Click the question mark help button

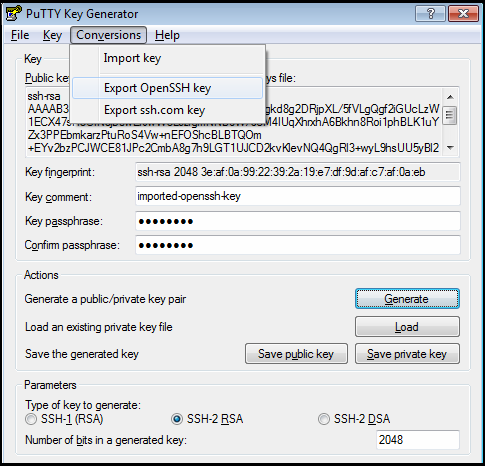point(430,14)
